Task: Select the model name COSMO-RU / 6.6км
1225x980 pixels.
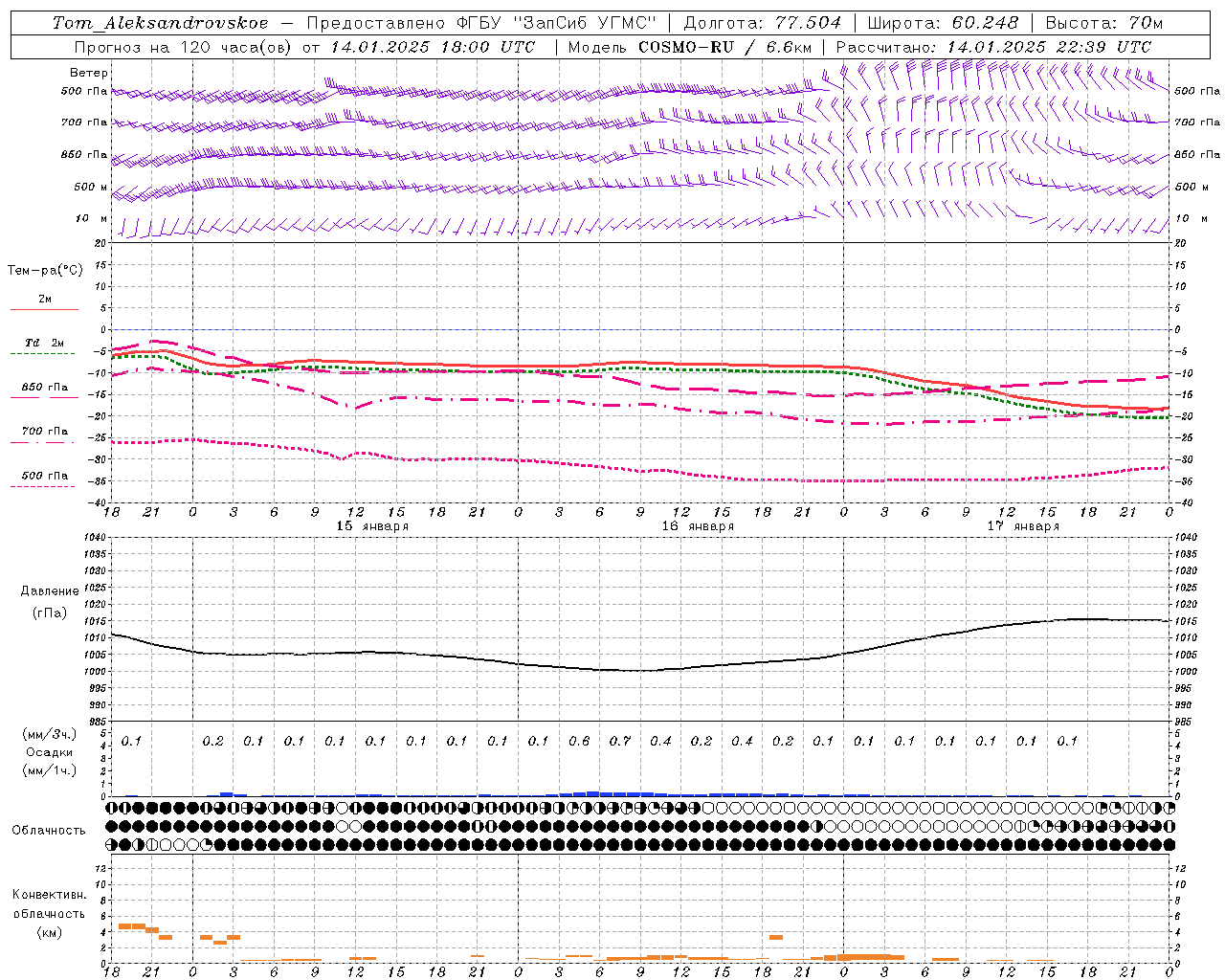Action: (x=726, y=47)
